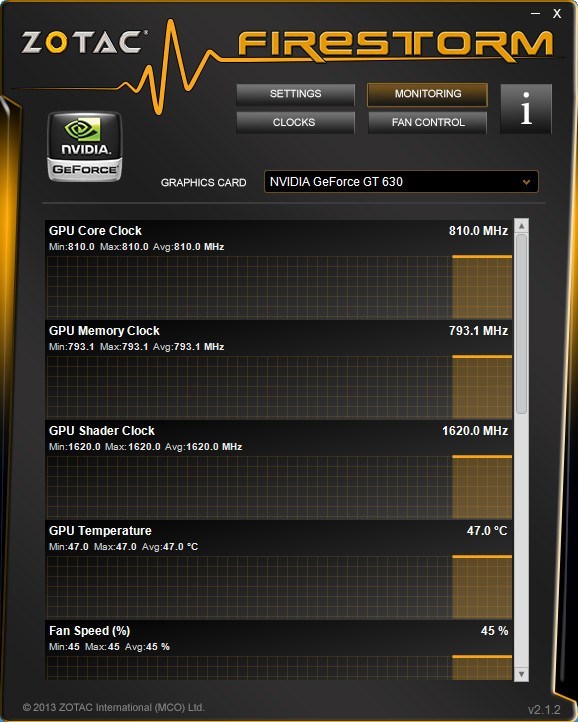Viewport: 578px width, 722px height.
Task: Open the CLOCKS tab
Action: (x=295, y=122)
